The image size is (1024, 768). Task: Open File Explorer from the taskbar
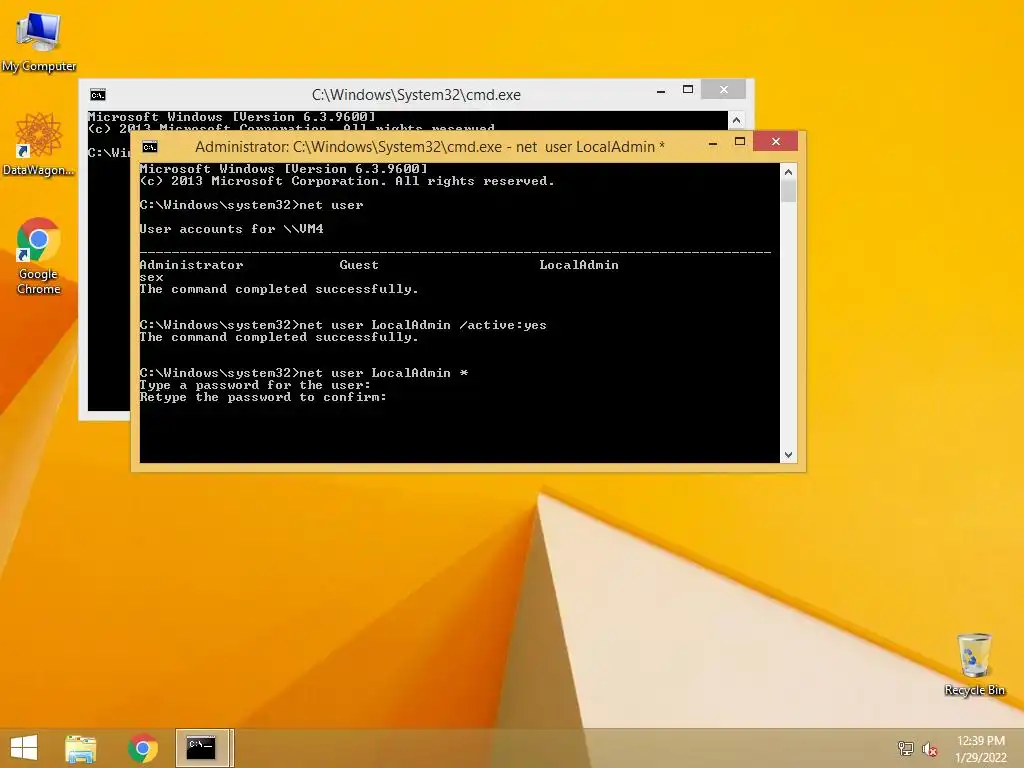pyautogui.click(x=80, y=748)
